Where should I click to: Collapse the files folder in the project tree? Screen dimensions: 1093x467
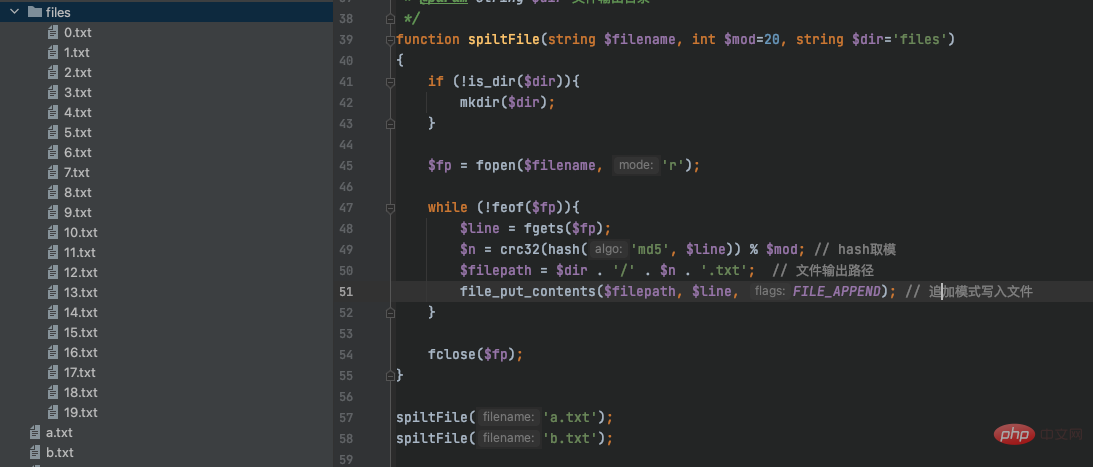14,12
